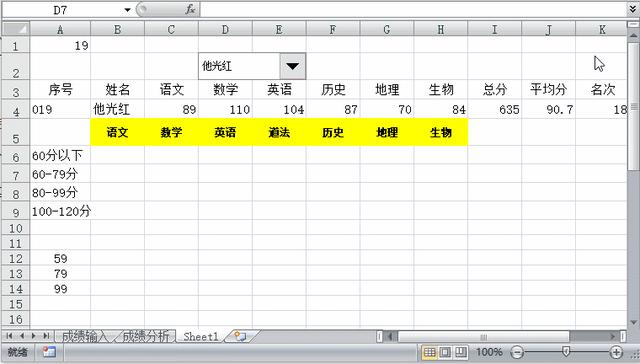Select the 60分以下 cell
Viewport: 640px width, 364px height.
(x=60, y=155)
